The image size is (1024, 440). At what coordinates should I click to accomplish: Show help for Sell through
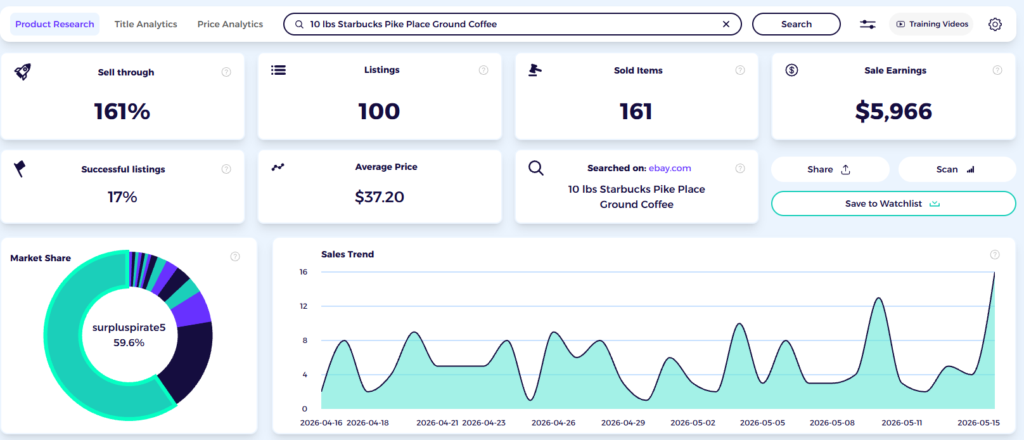click(226, 72)
